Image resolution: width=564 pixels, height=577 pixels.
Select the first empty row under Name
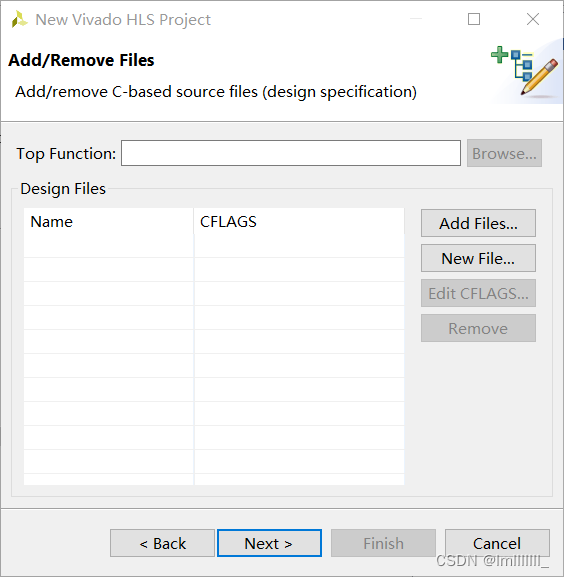point(109,246)
